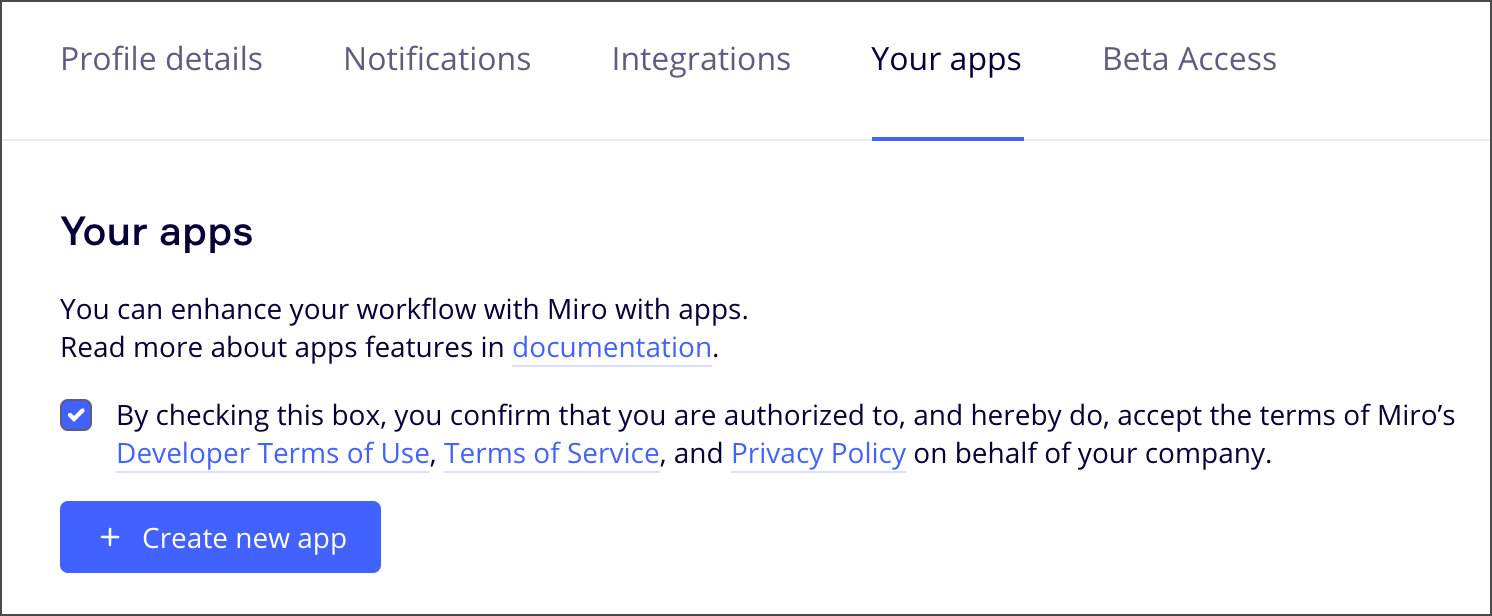Click the Your apps section heading

coord(157,233)
